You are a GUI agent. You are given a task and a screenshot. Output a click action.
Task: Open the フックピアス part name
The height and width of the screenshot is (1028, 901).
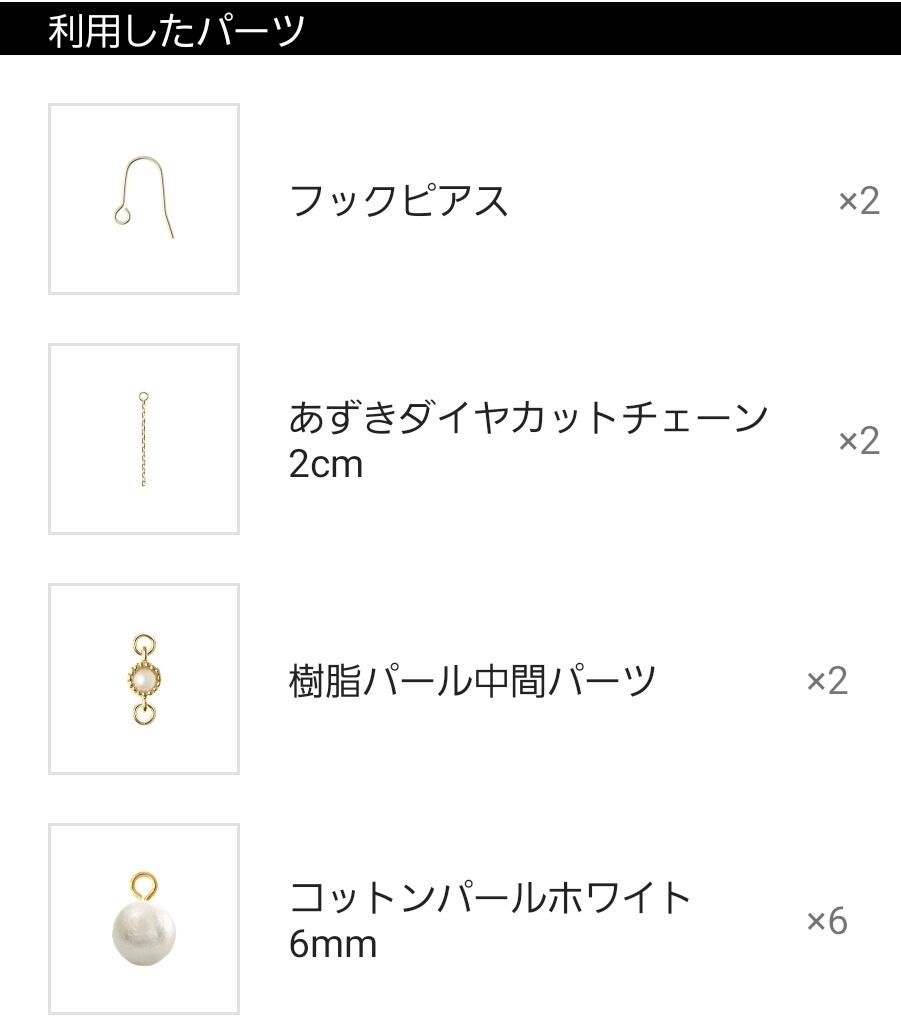398,201
